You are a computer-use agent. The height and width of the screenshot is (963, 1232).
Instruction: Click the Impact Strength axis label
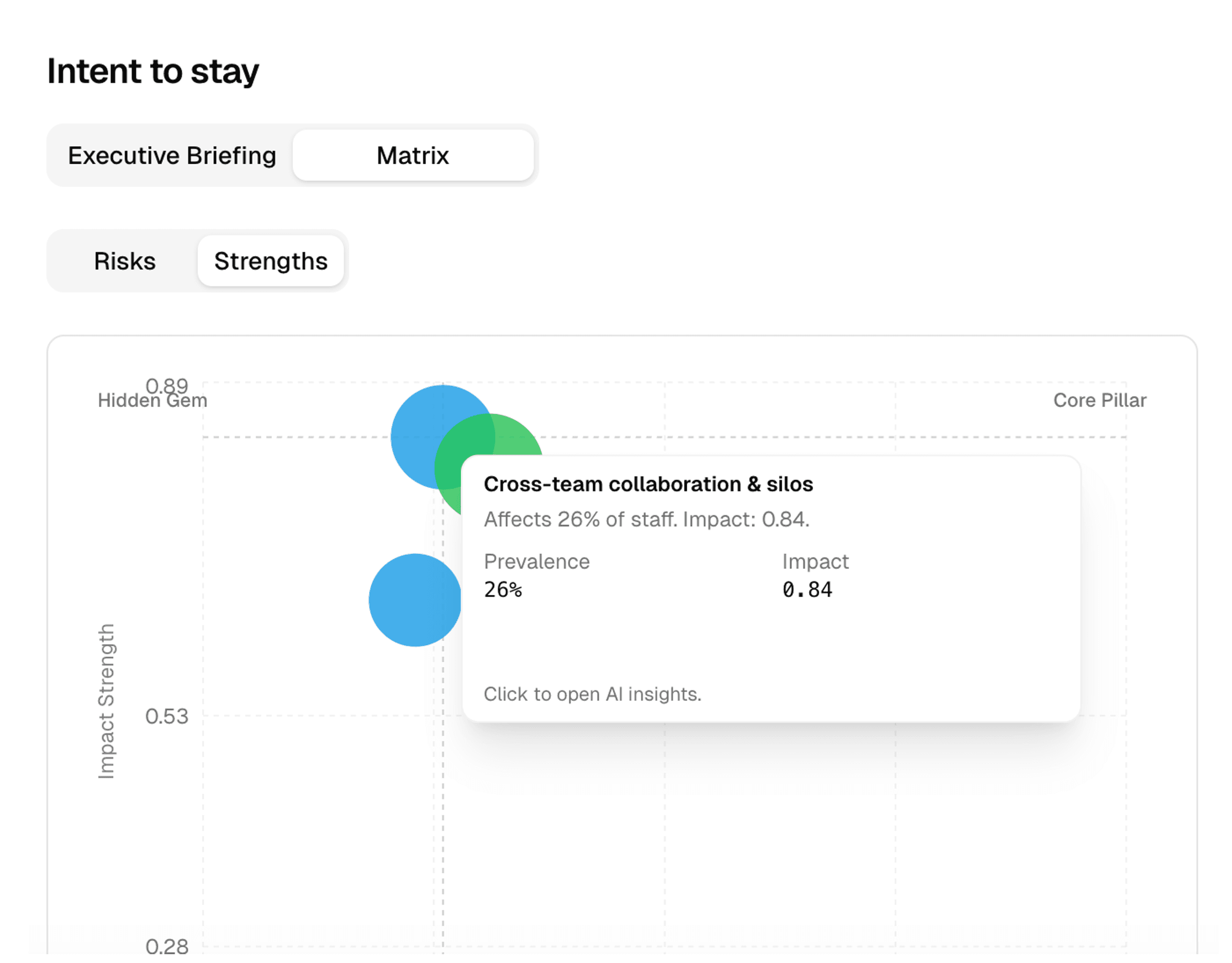(x=106, y=700)
